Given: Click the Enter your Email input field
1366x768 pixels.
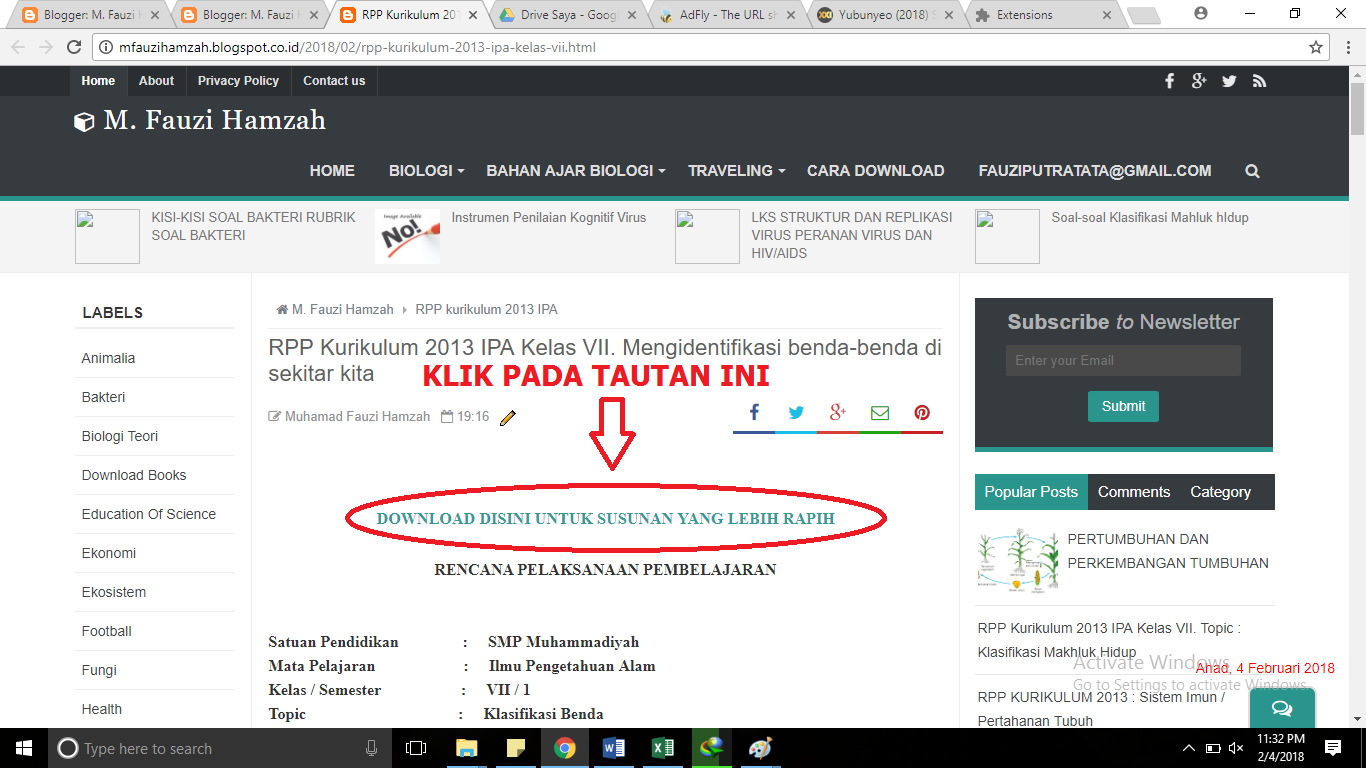Looking at the screenshot, I should [x=1122, y=360].
